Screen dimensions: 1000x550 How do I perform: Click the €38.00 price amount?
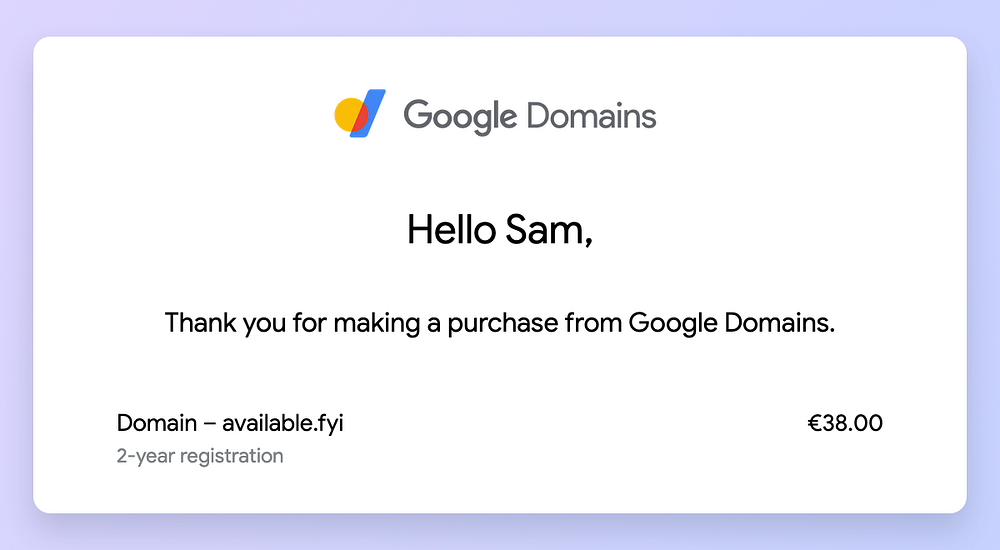(845, 423)
